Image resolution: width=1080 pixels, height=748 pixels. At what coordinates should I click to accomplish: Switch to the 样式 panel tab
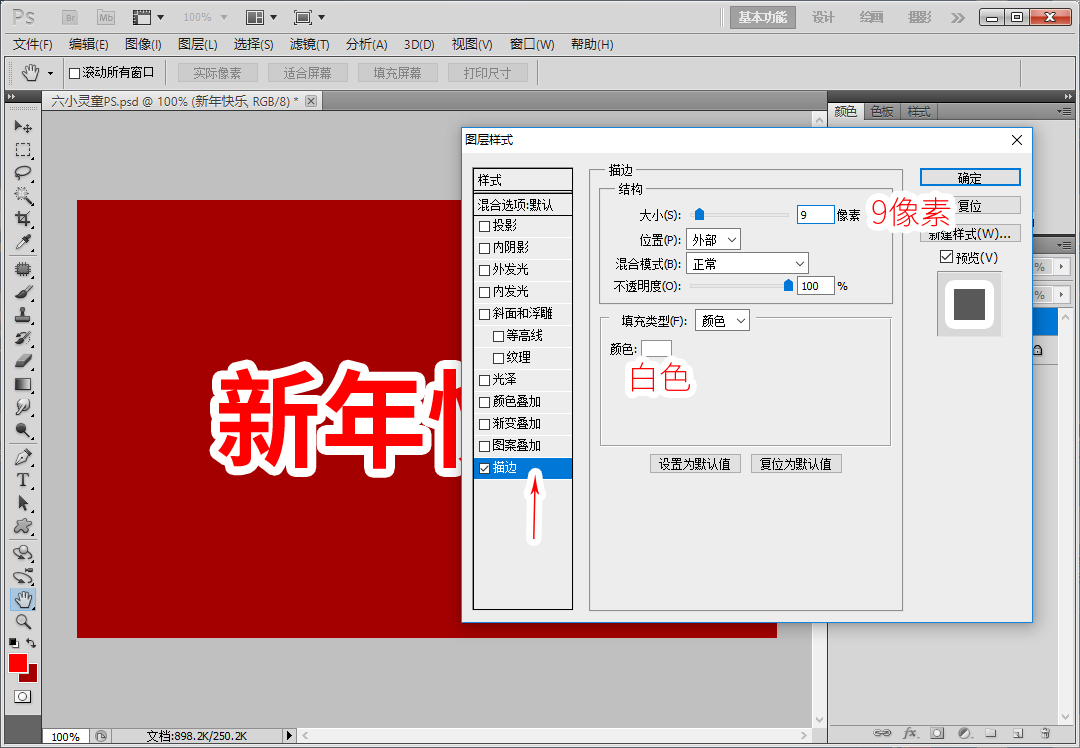click(918, 112)
